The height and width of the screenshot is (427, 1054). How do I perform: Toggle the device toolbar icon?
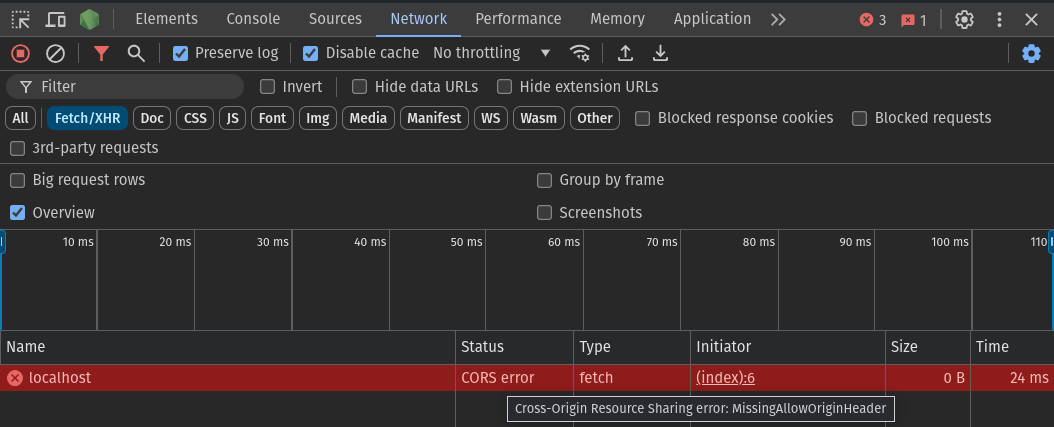click(x=55, y=19)
